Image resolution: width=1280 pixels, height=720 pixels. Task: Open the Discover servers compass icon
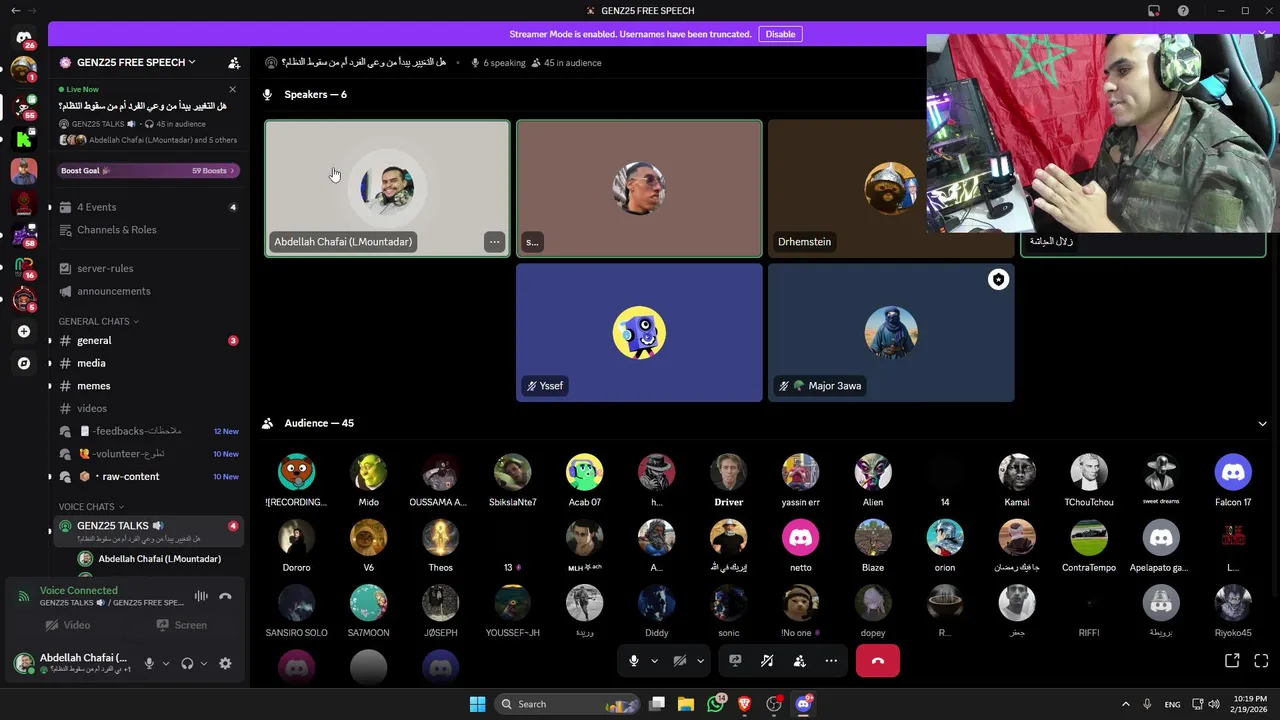click(24, 364)
